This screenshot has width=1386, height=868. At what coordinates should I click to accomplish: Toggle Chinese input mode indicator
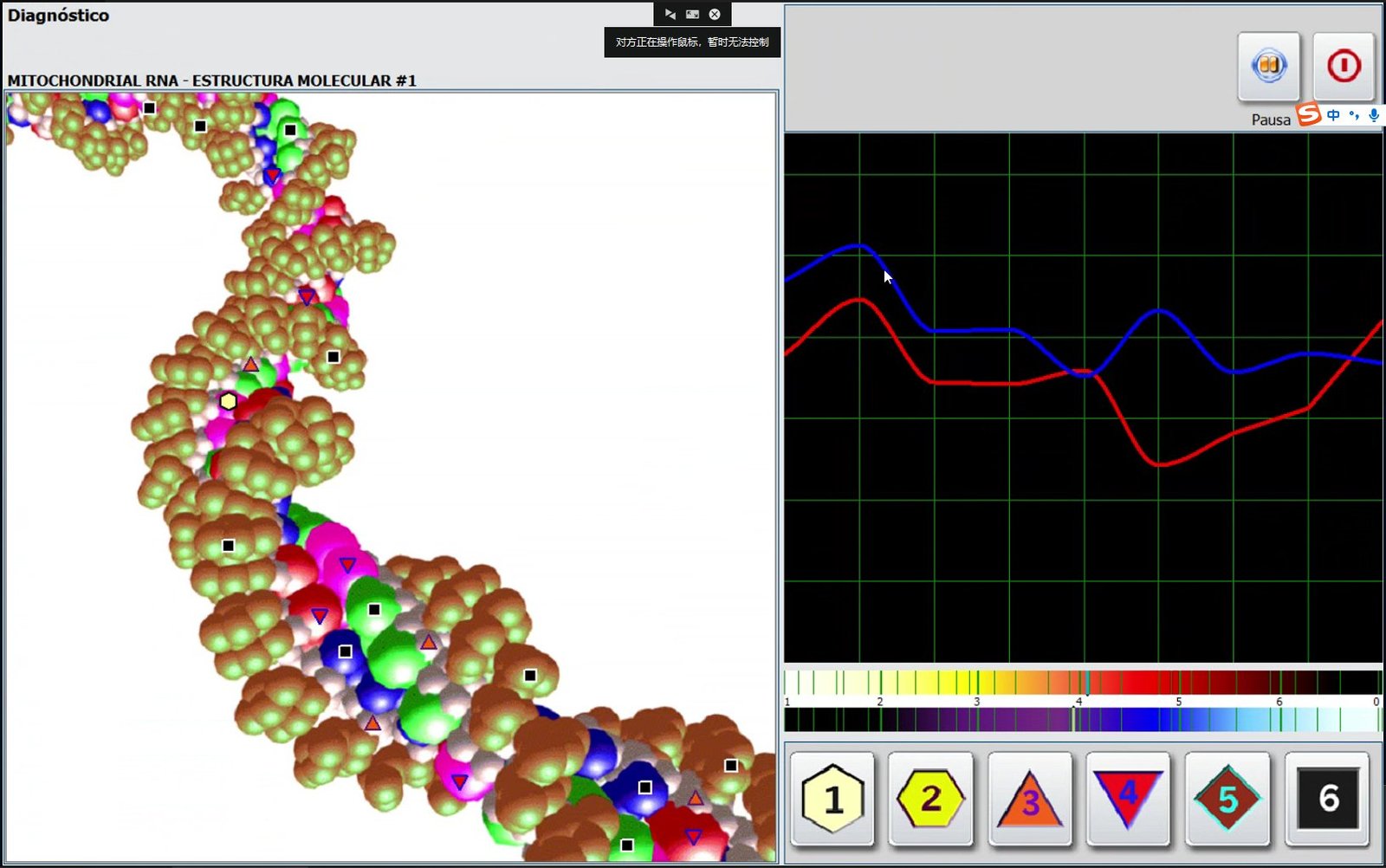point(1333,114)
